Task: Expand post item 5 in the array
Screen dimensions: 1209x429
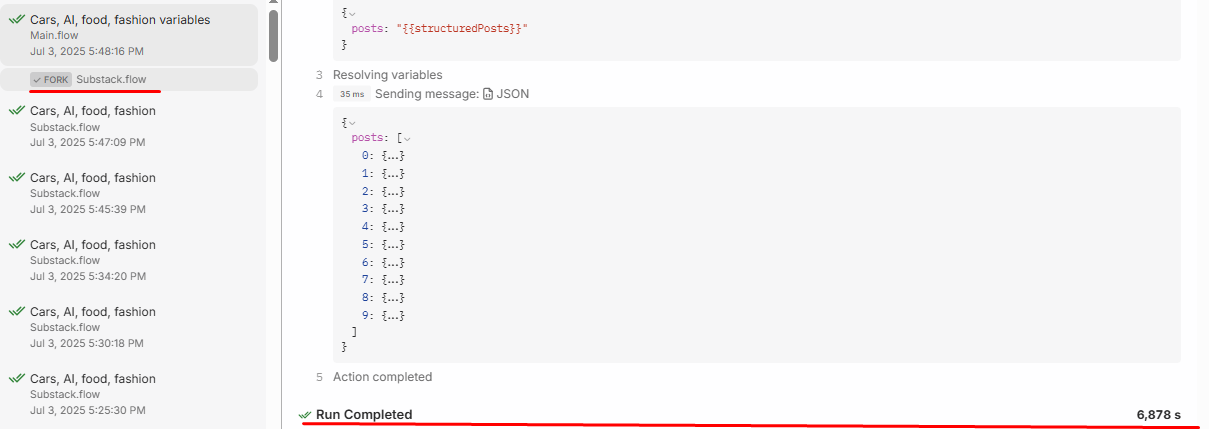Action: [x=393, y=245]
